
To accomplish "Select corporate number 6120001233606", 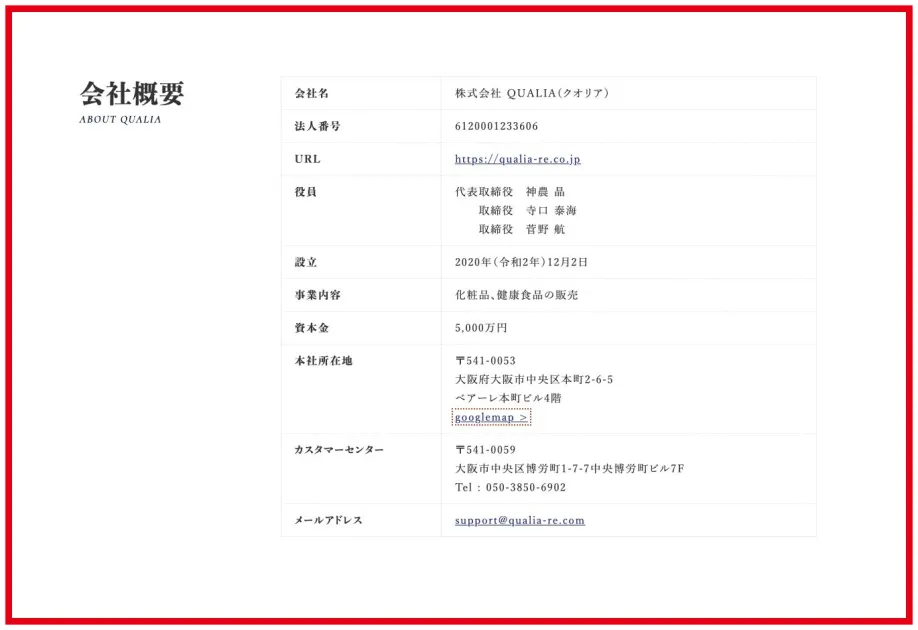I will (x=496, y=126).
